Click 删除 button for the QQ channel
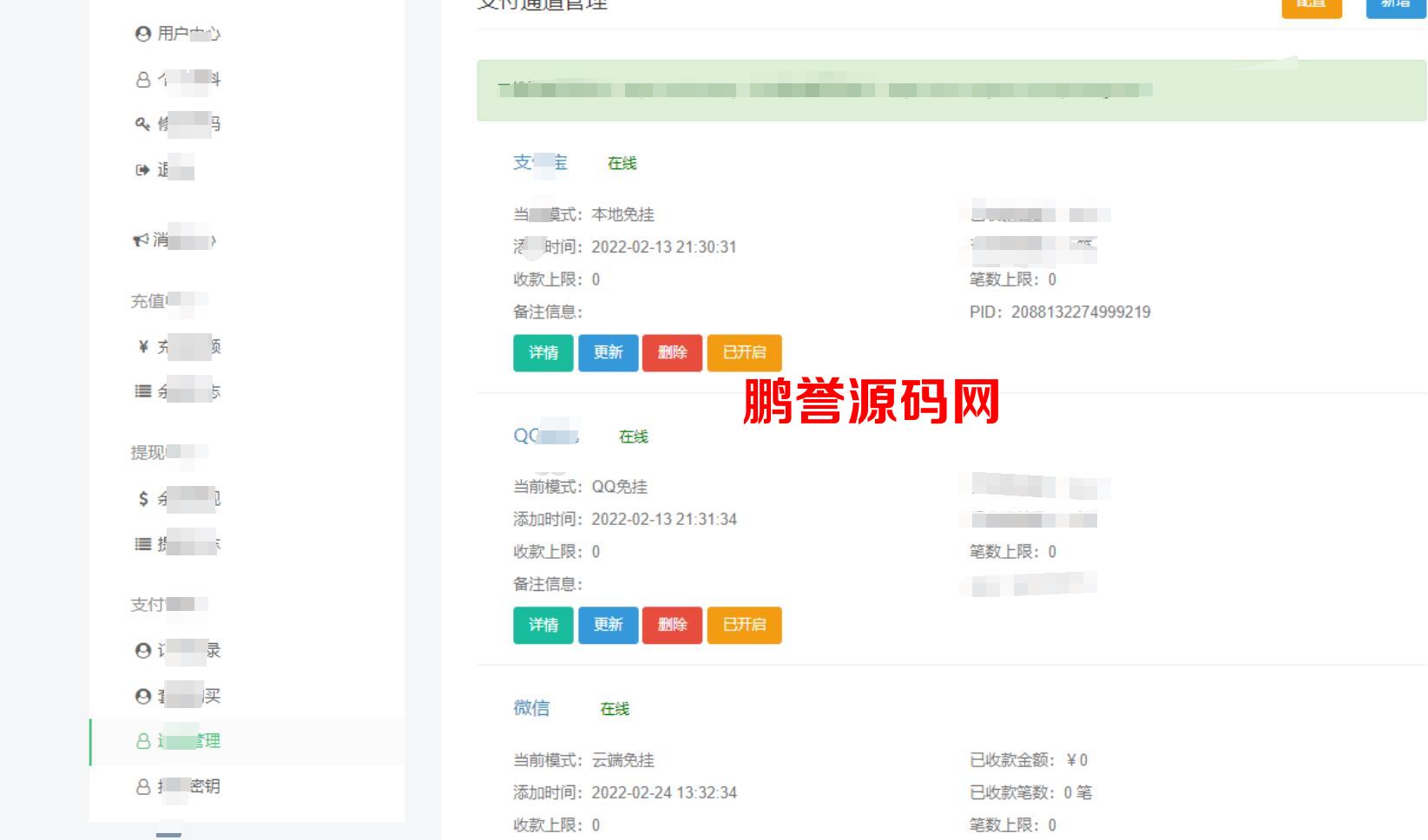1428x840 pixels. click(x=672, y=625)
